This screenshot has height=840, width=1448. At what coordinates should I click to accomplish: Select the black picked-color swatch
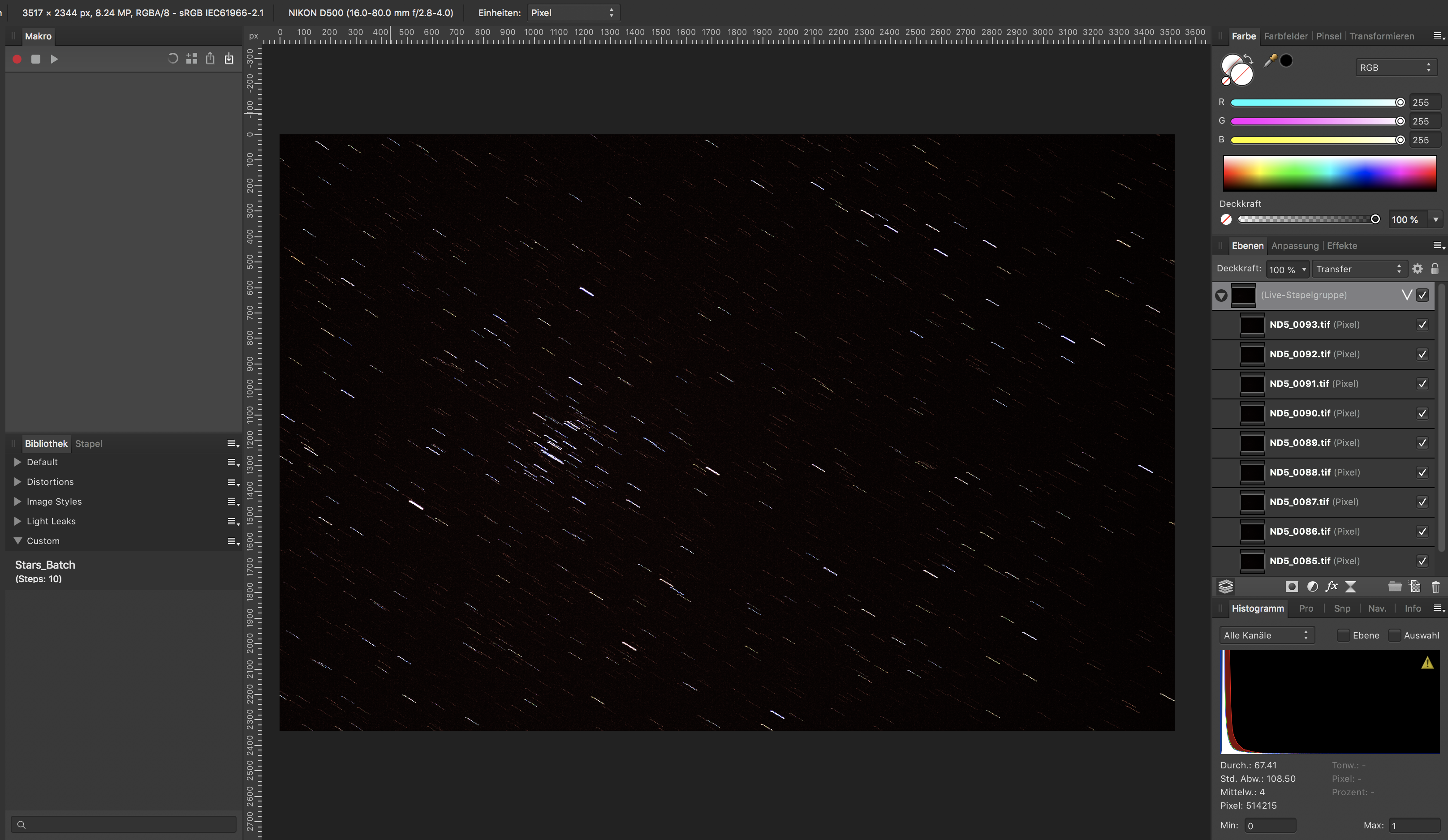pos(1286,61)
